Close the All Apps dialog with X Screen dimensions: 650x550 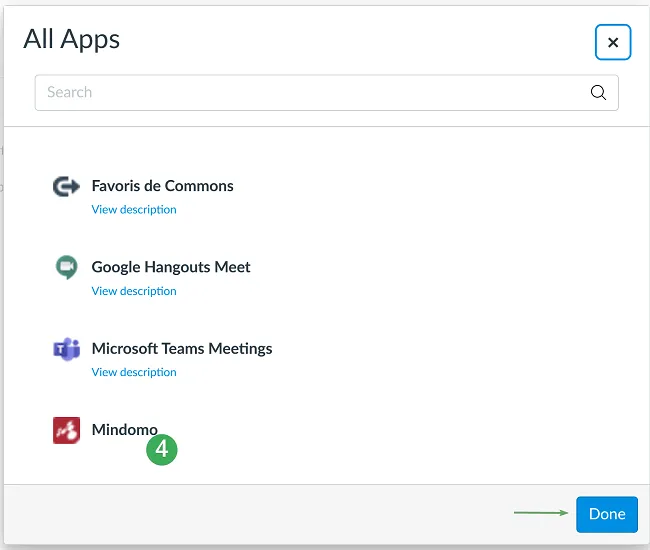613,42
